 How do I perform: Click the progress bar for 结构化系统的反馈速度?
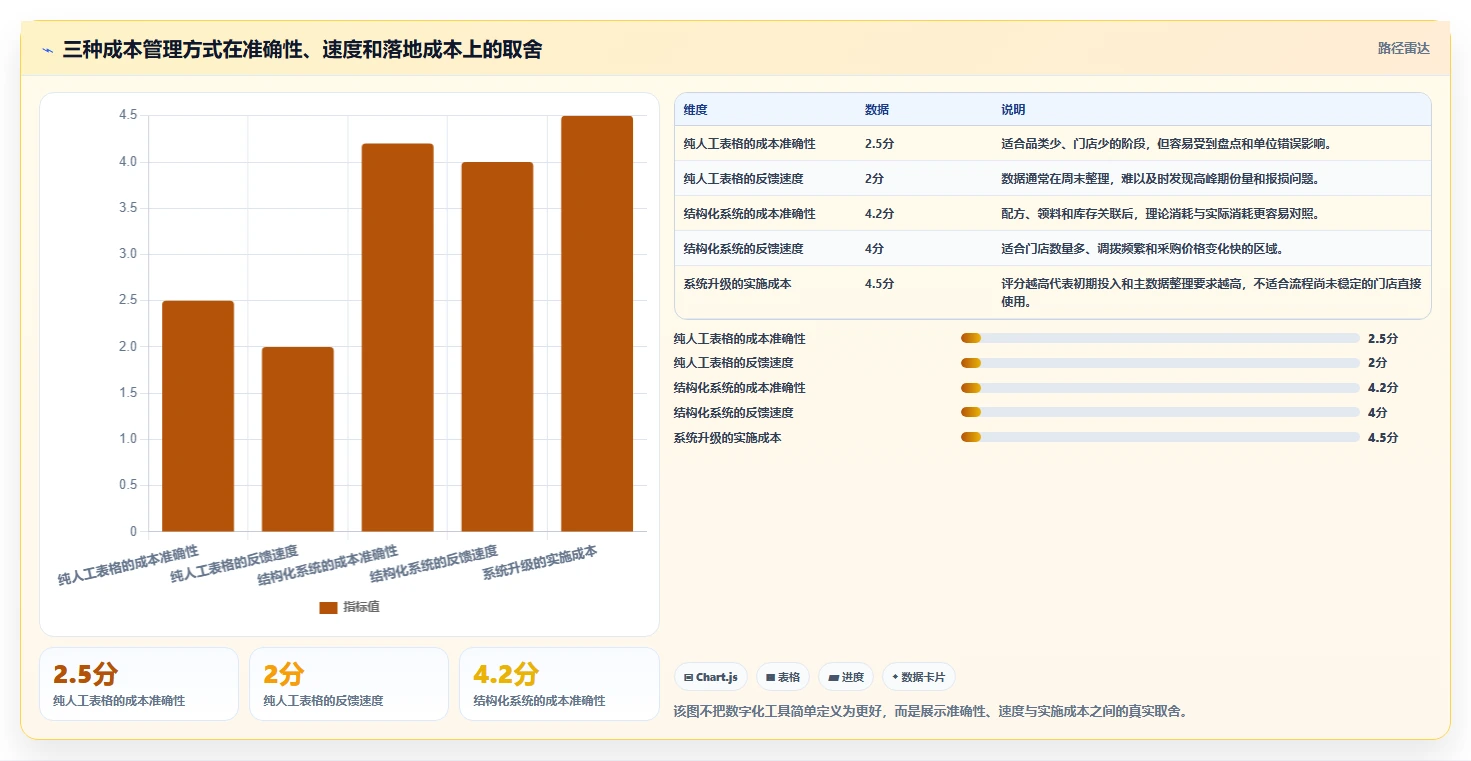pyautogui.click(x=1160, y=412)
